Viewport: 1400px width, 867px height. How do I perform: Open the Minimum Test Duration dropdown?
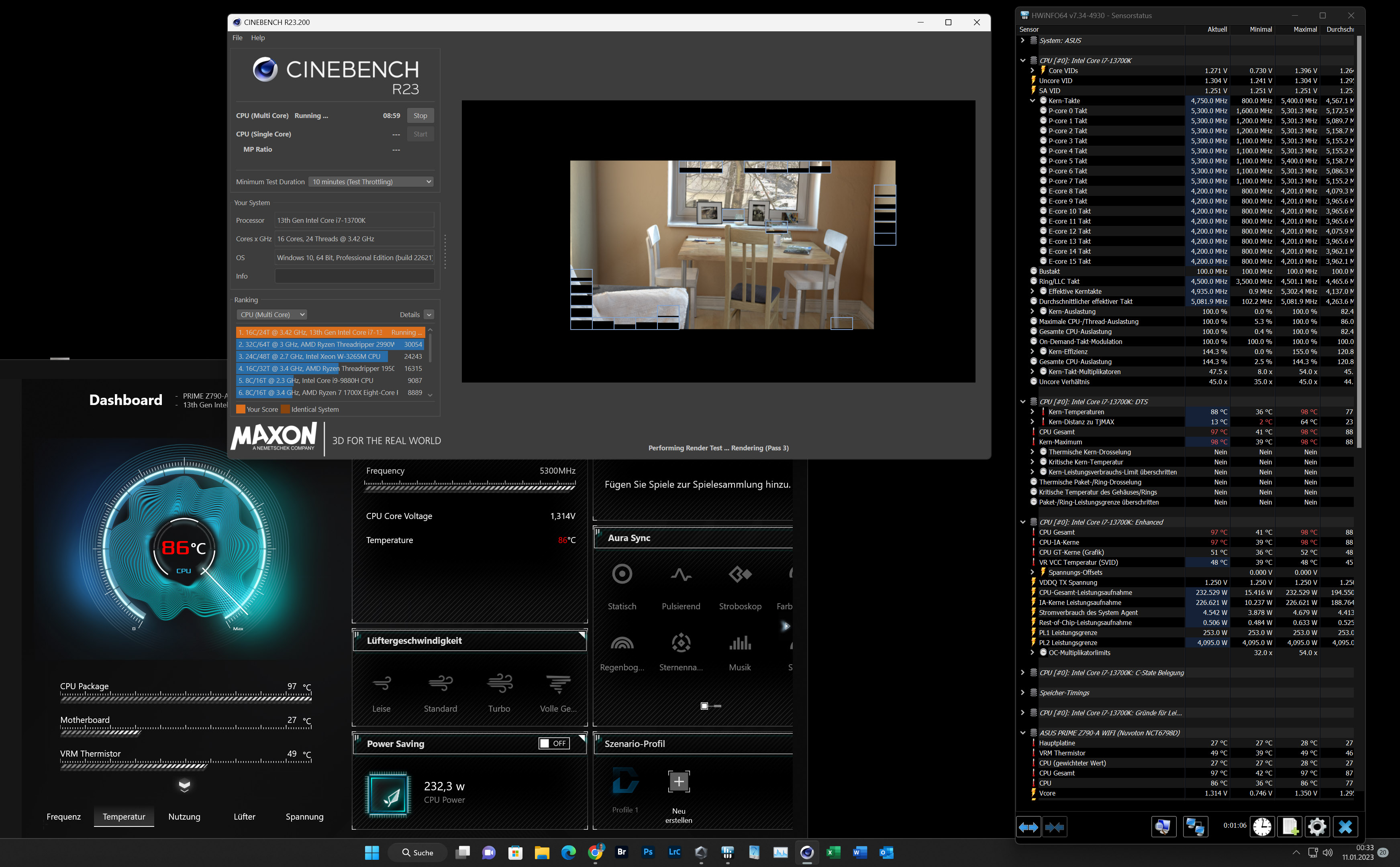371,182
